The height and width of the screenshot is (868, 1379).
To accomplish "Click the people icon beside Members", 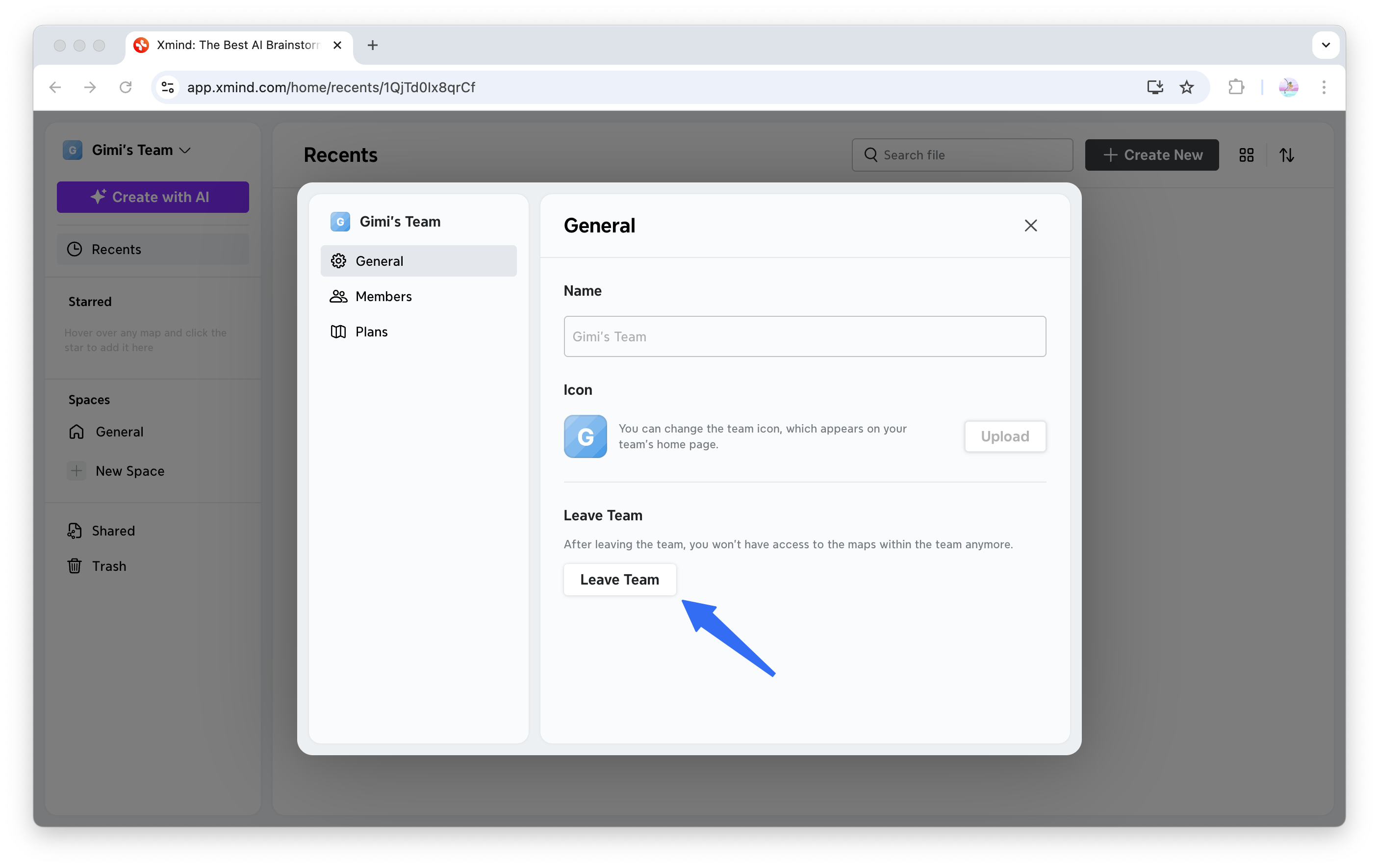I will point(338,296).
